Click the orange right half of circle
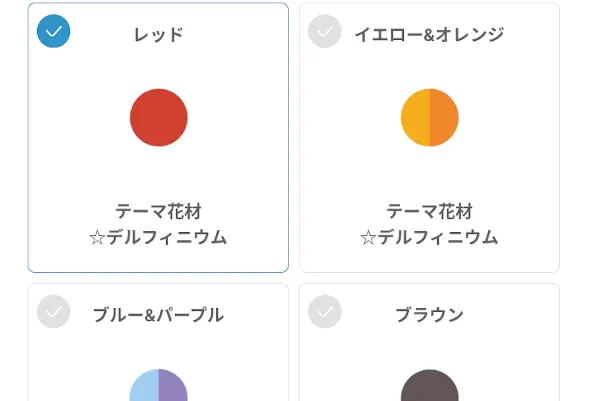 444,117
